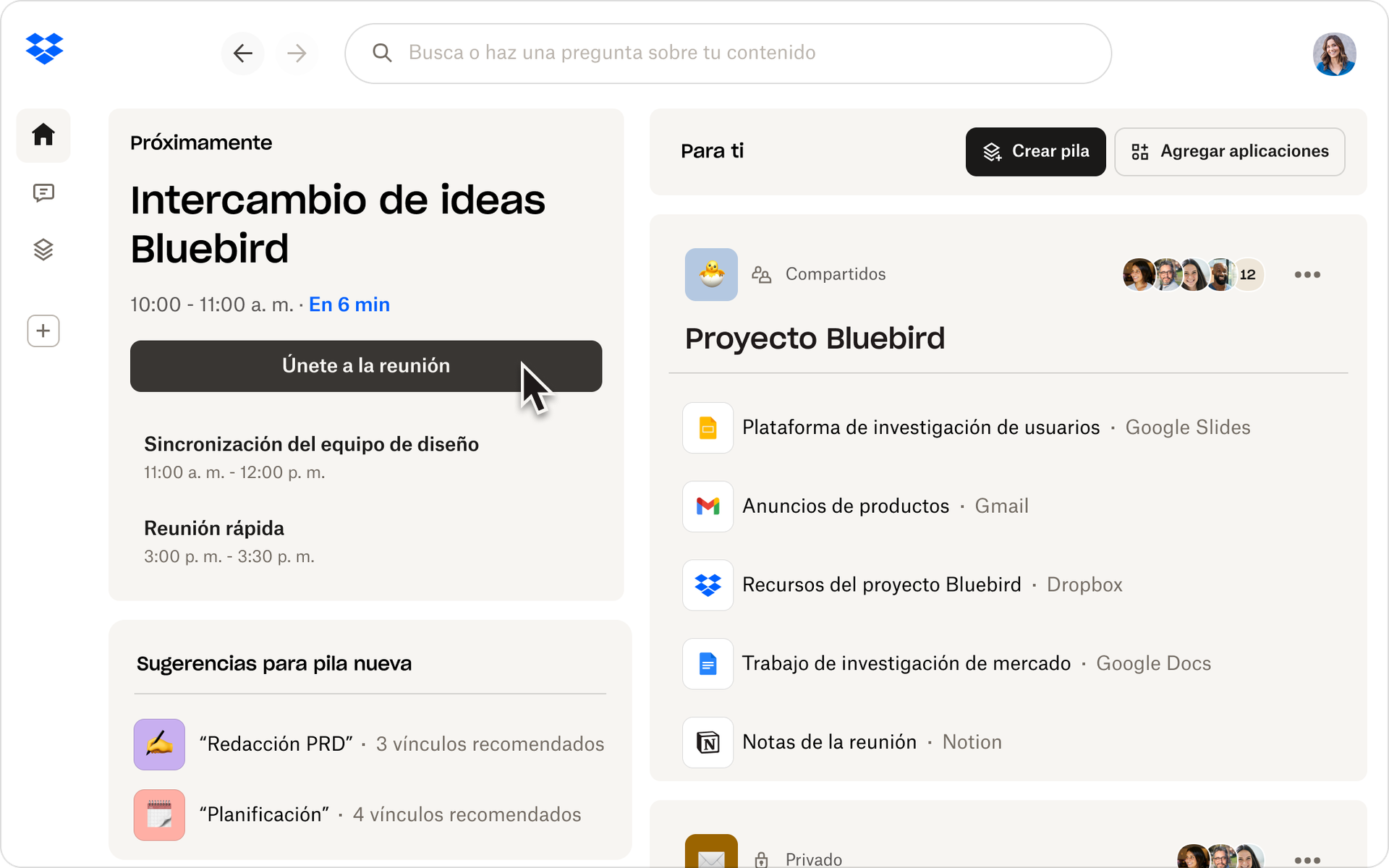Click the Crear pila button
The image size is (1389, 868).
pyautogui.click(x=1035, y=152)
